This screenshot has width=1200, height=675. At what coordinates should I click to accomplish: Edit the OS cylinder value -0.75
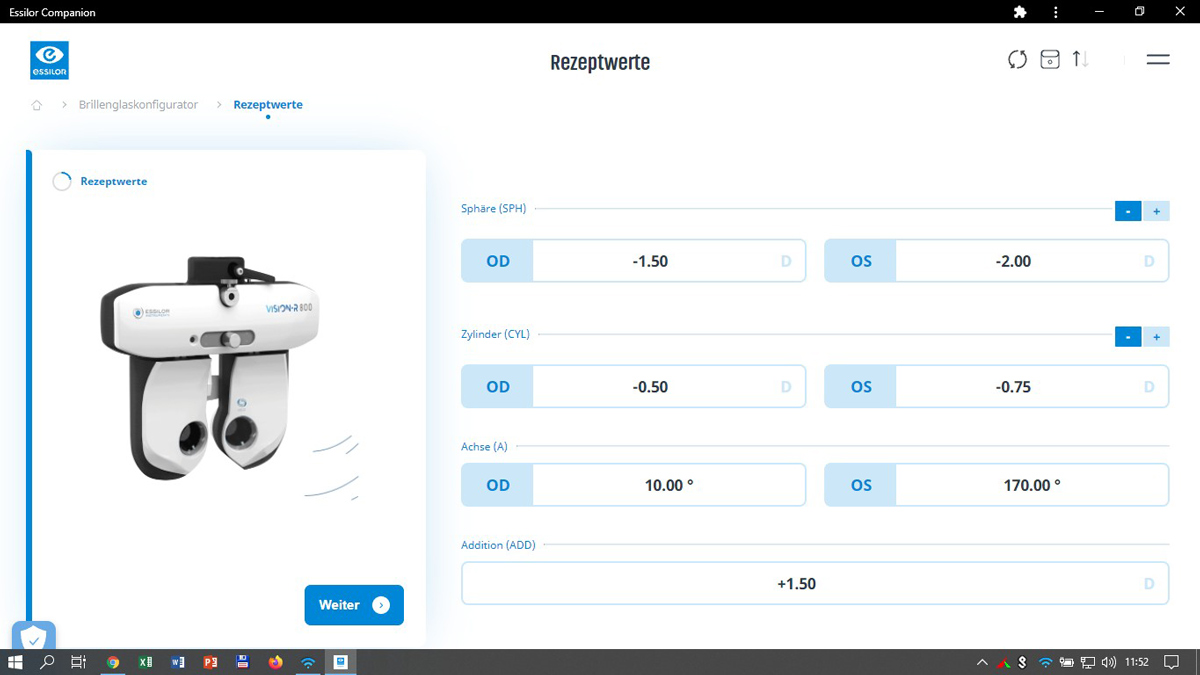coord(1013,387)
